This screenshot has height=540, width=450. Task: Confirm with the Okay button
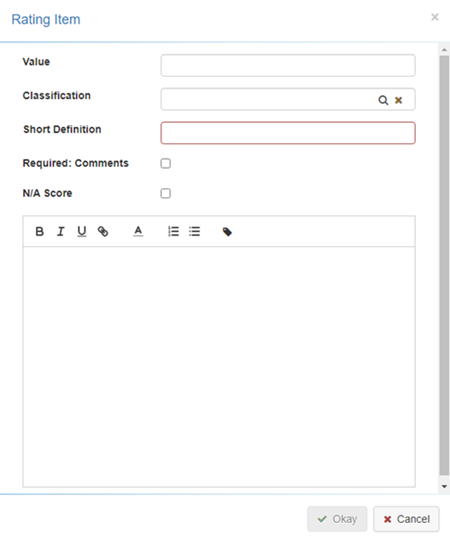tap(337, 519)
